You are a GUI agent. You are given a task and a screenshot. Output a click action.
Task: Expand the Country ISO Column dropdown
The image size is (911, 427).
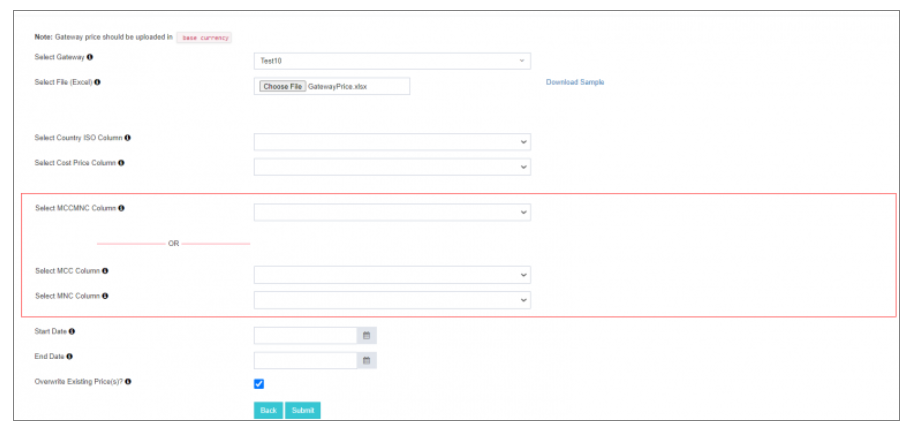click(392, 142)
